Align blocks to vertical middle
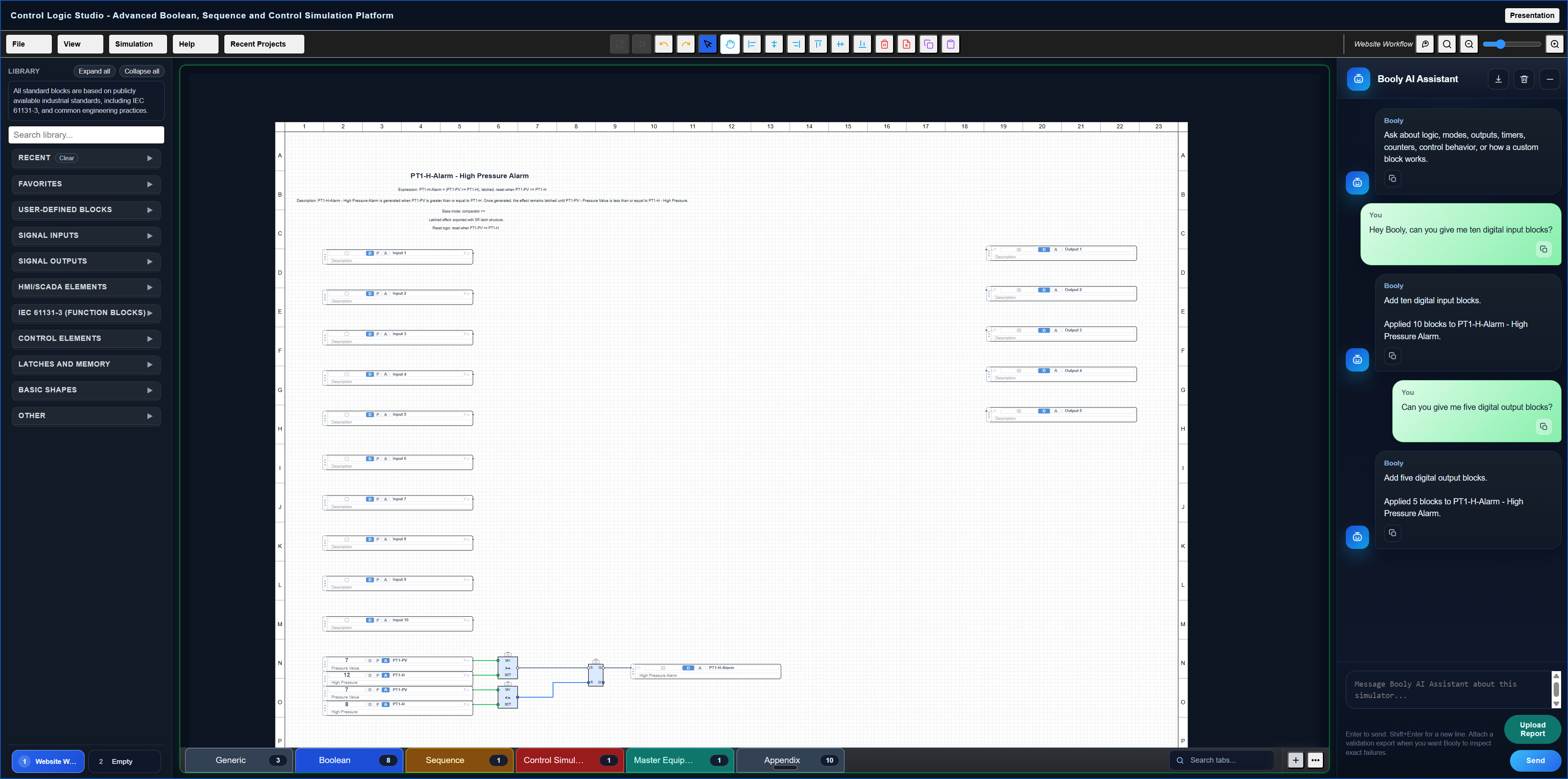Image resolution: width=1568 pixels, height=779 pixels. coord(840,44)
